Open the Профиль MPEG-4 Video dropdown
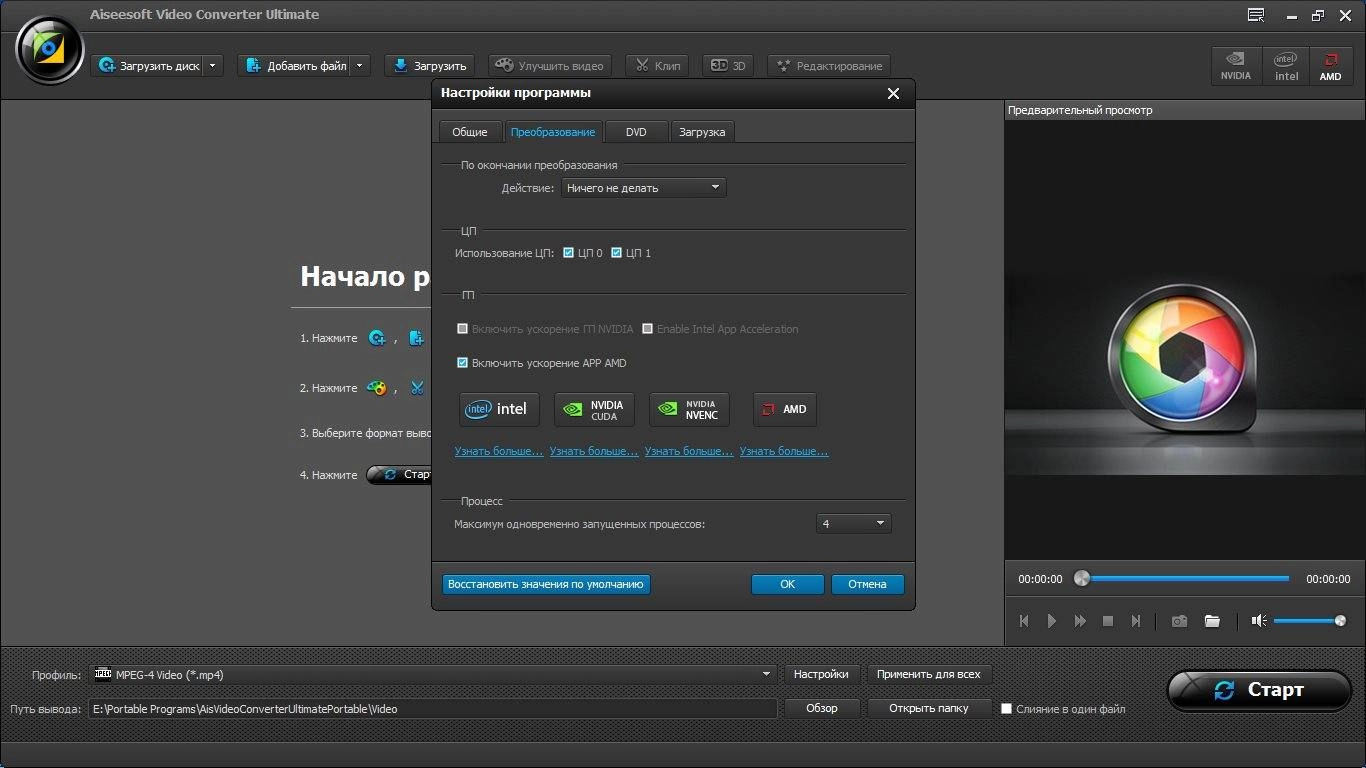 [433, 674]
